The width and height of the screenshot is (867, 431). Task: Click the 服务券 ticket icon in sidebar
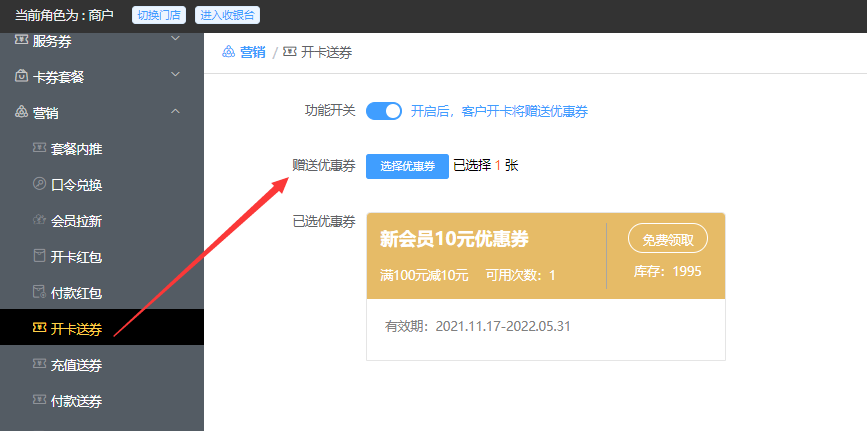[22, 40]
